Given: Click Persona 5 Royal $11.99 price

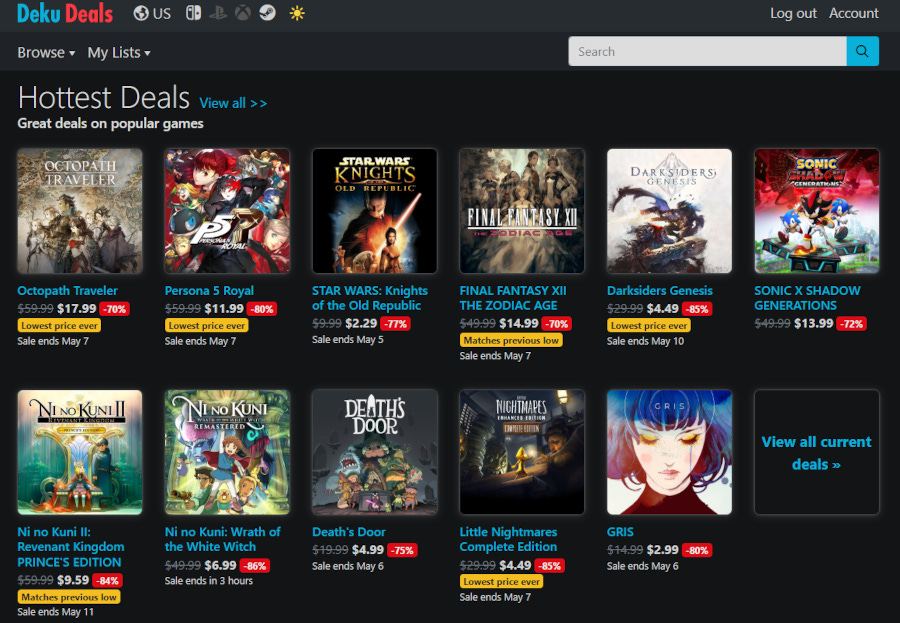Looking at the screenshot, I should [x=224, y=309].
